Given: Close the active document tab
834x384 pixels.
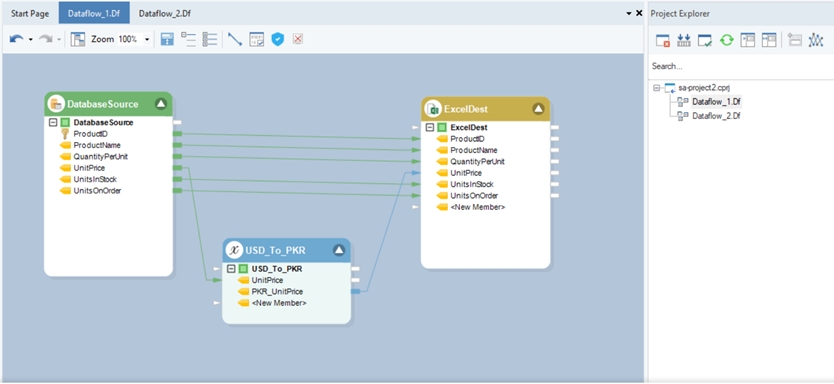Looking at the screenshot, I should (x=639, y=13).
